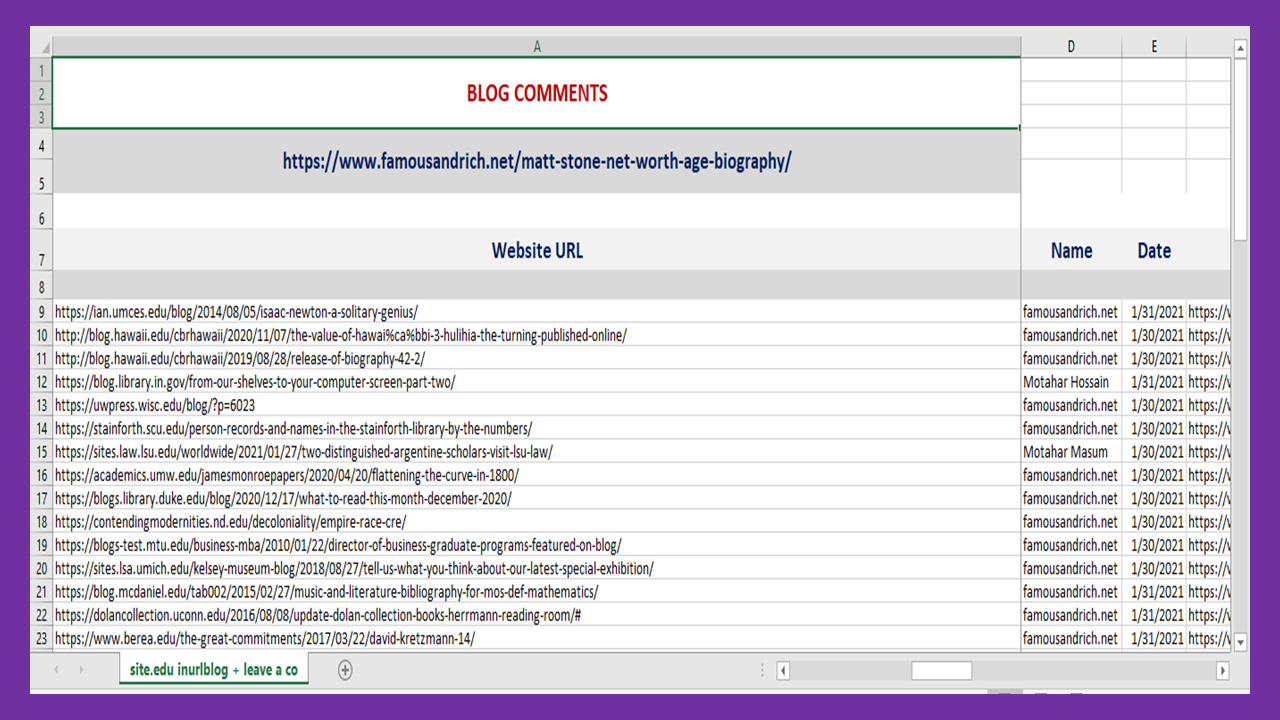The width and height of the screenshot is (1280, 720).
Task: Click the horizontal scrollbar right arrow
Action: [1224, 670]
